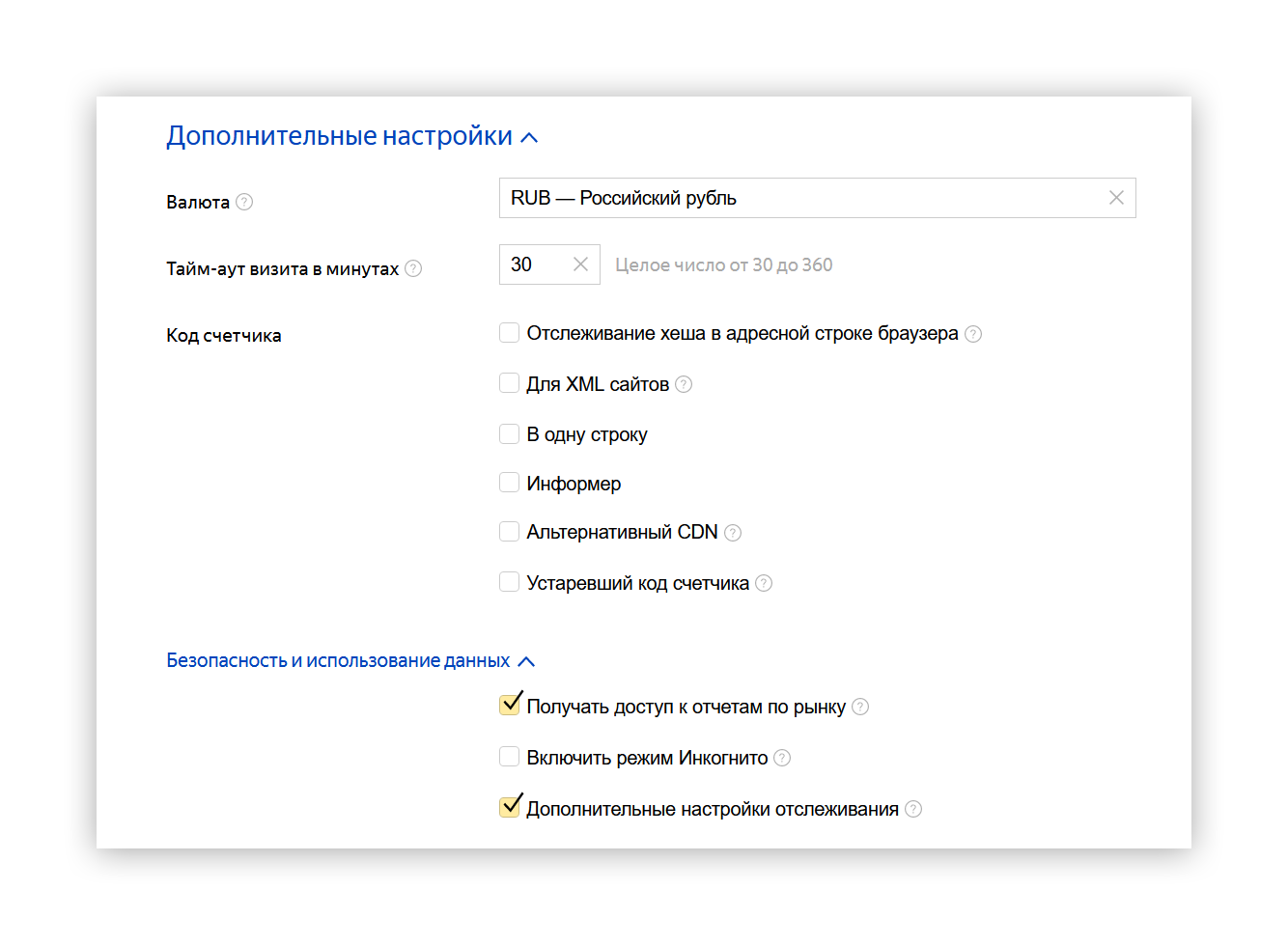Toggle В одну строку checkbox
This screenshot has width=1288, height=945.
click(x=509, y=433)
